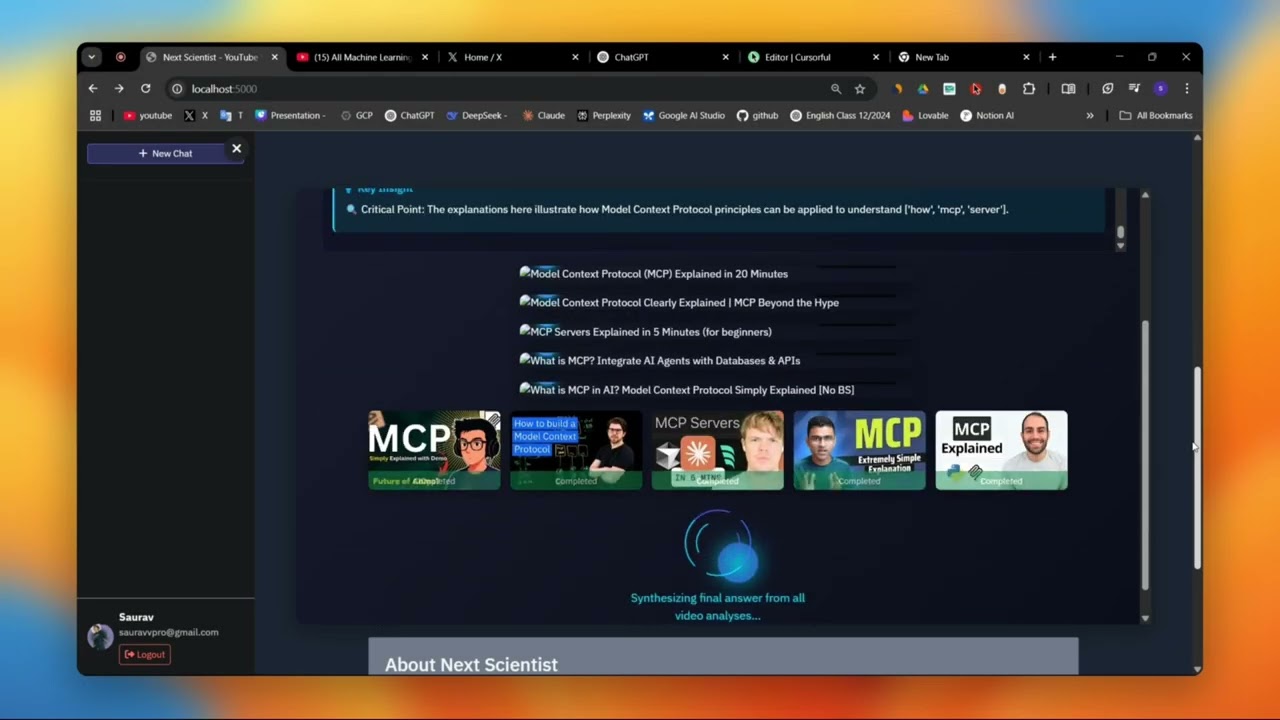Open the All Bookmarks folder
1280x720 pixels.
point(1156,116)
